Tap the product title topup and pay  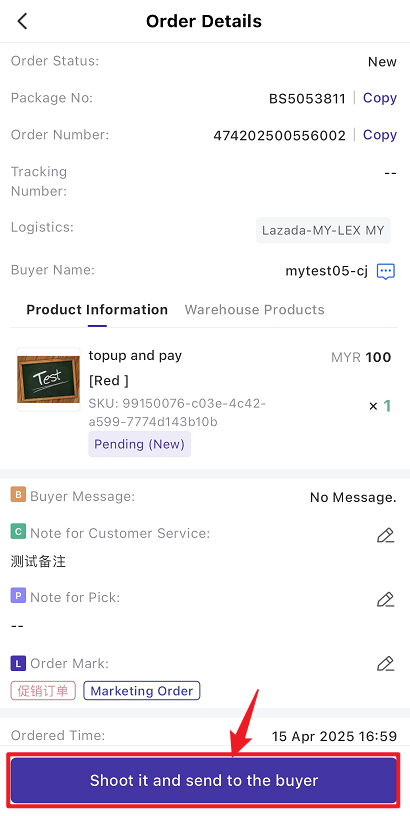tap(135, 355)
